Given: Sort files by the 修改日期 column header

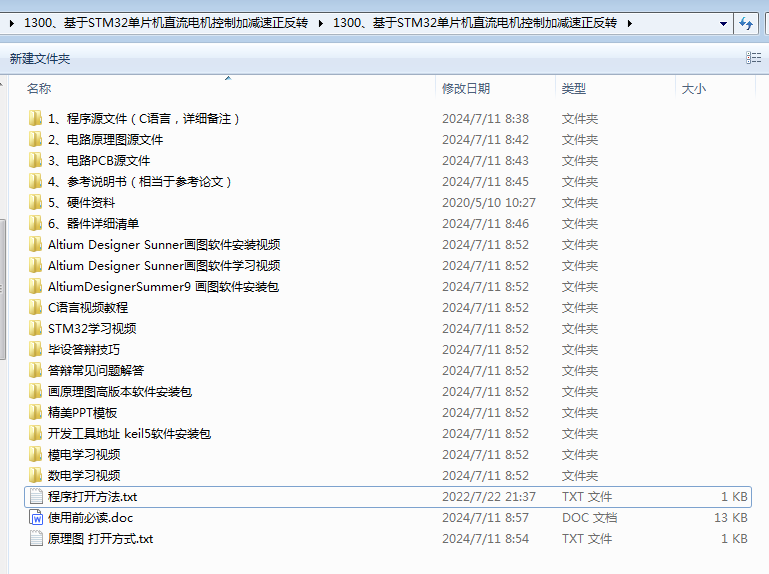Looking at the screenshot, I should [x=495, y=88].
